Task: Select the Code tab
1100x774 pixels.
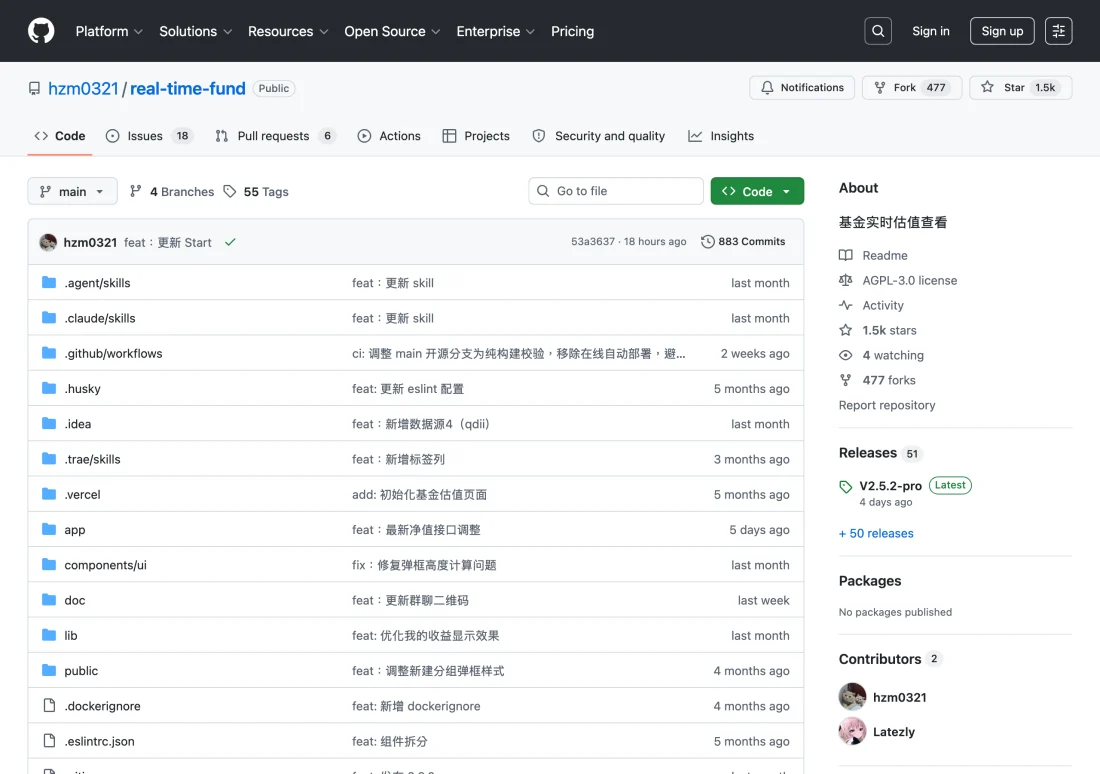Action: click(60, 135)
